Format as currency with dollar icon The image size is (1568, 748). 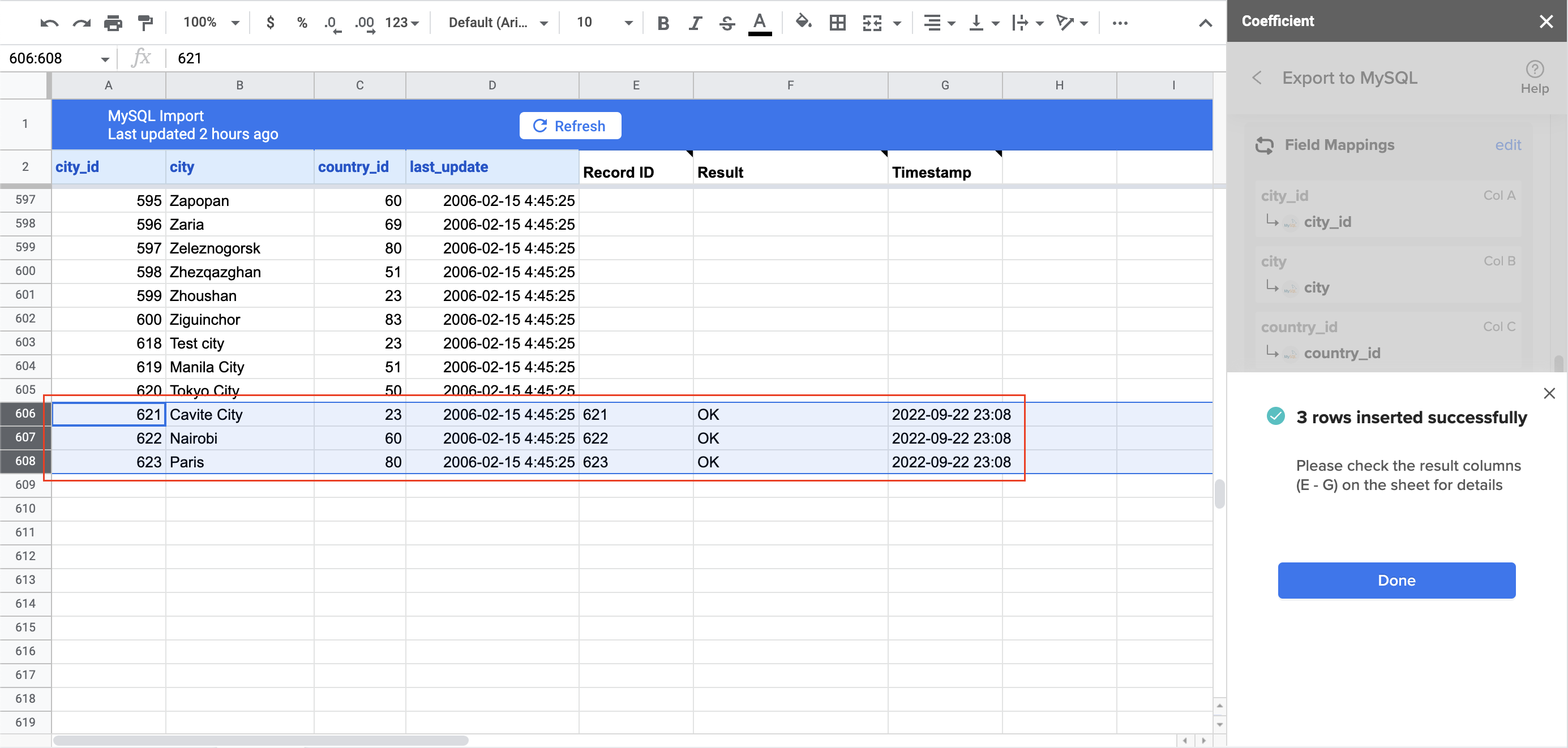click(270, 23)
